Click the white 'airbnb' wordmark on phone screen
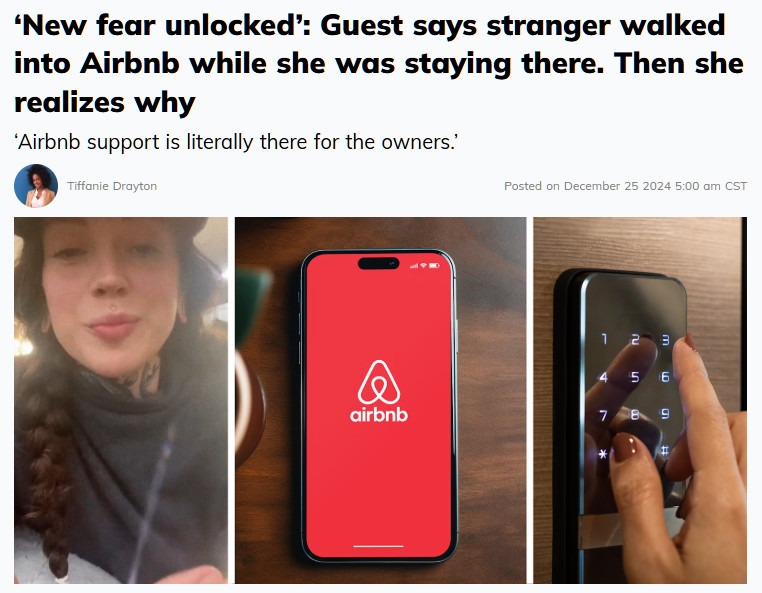Image resolution: width=762 pixels, height=593 pixels. click(379, 415)
